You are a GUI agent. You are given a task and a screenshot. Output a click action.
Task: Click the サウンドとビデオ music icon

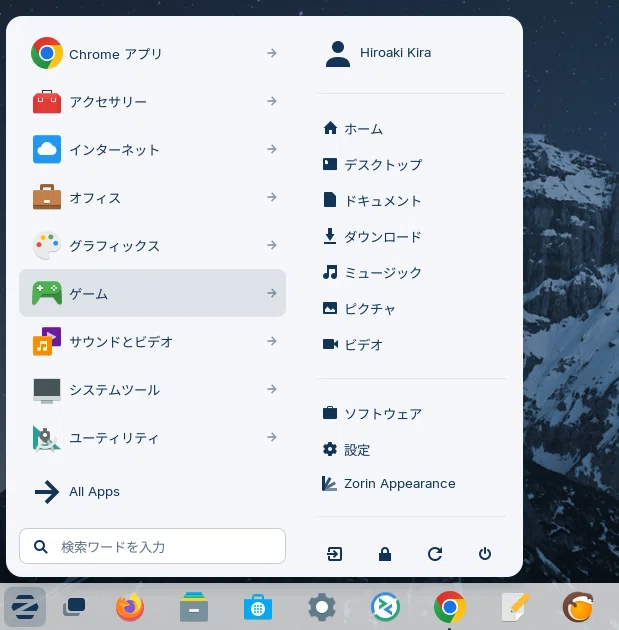[x=47, y=342]
